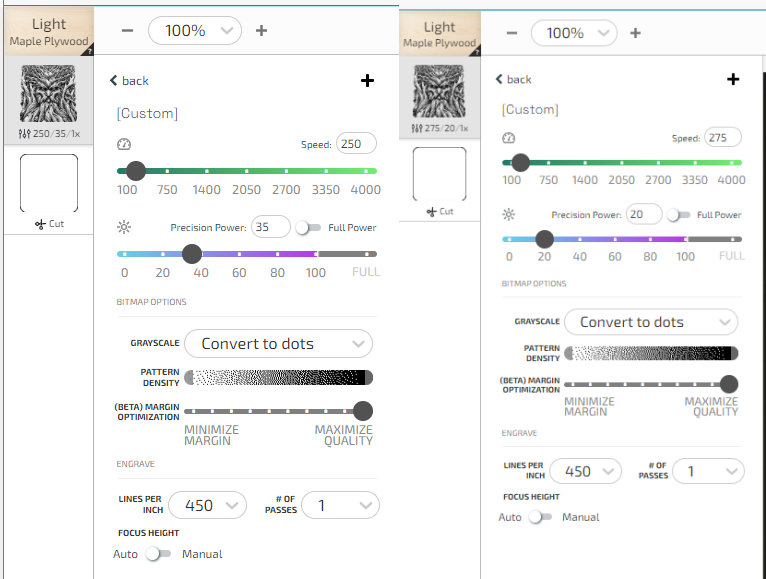
Task: Toggle Full Power switch in the right panel
Action: coord(678,215)
